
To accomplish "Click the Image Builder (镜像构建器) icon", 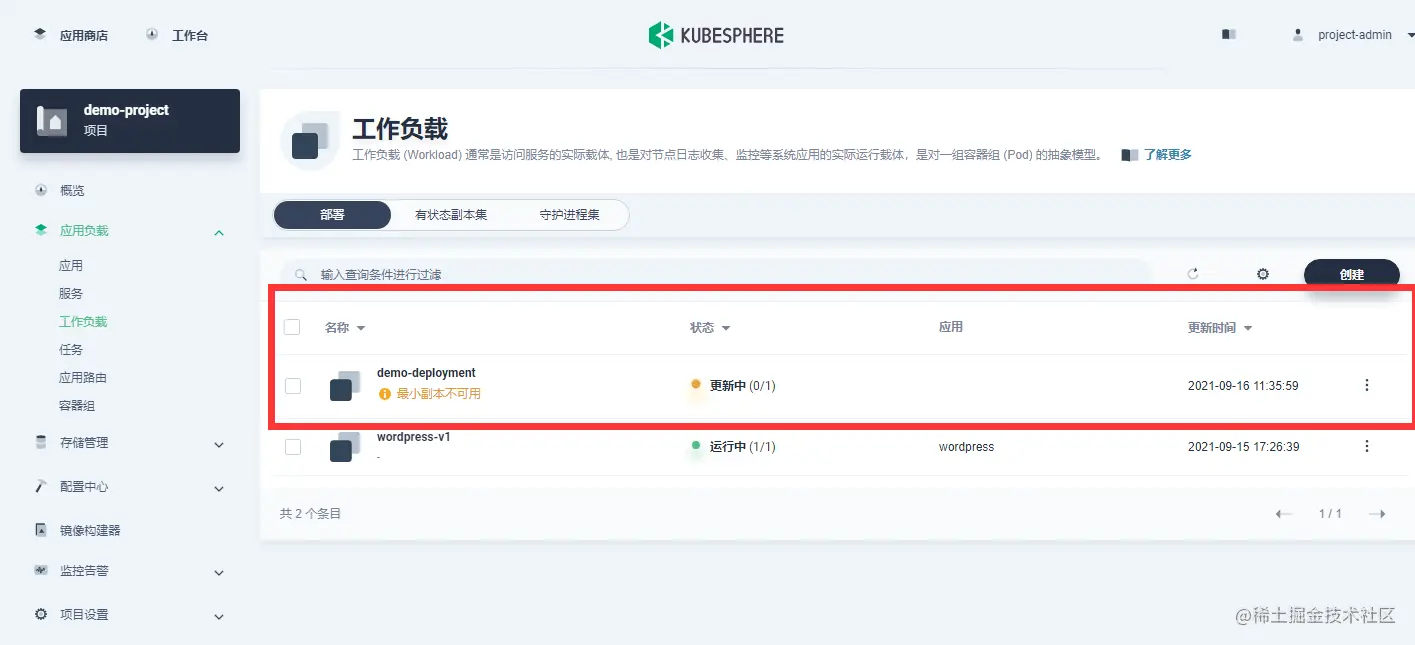I will [x=41, y=530].
